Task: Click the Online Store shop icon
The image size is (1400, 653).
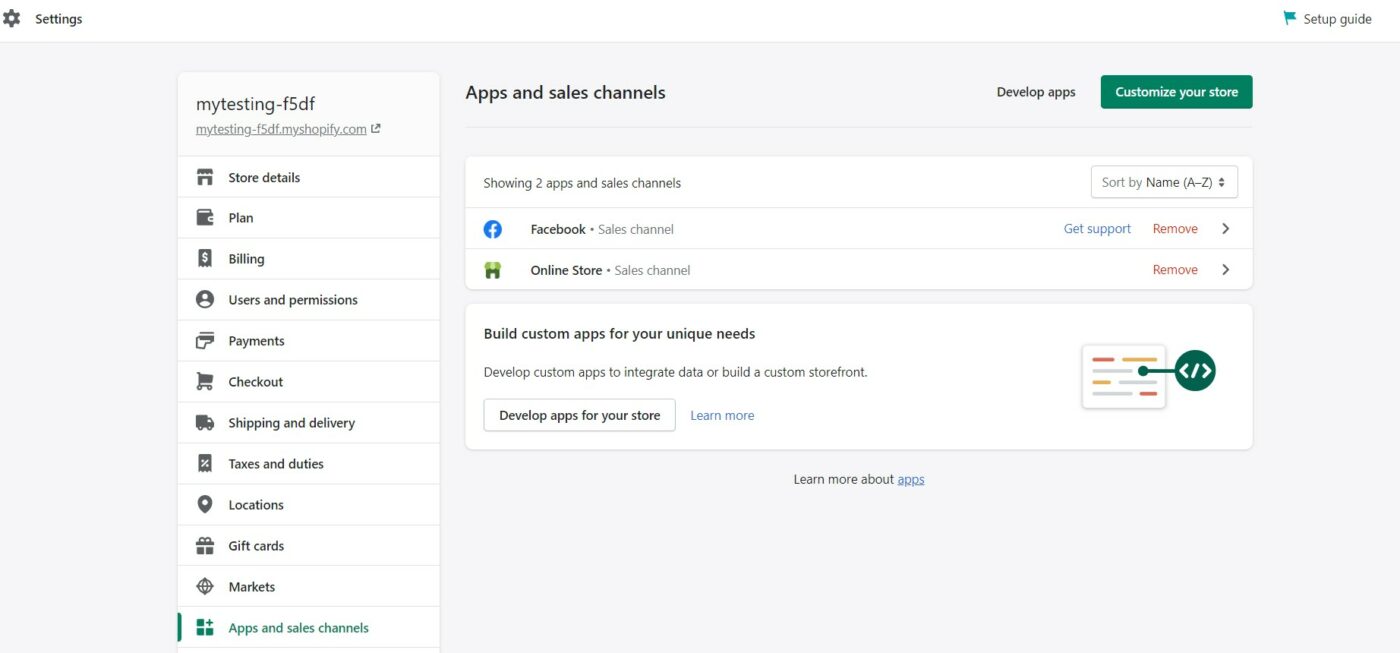Action: click(x=493, y=270)
